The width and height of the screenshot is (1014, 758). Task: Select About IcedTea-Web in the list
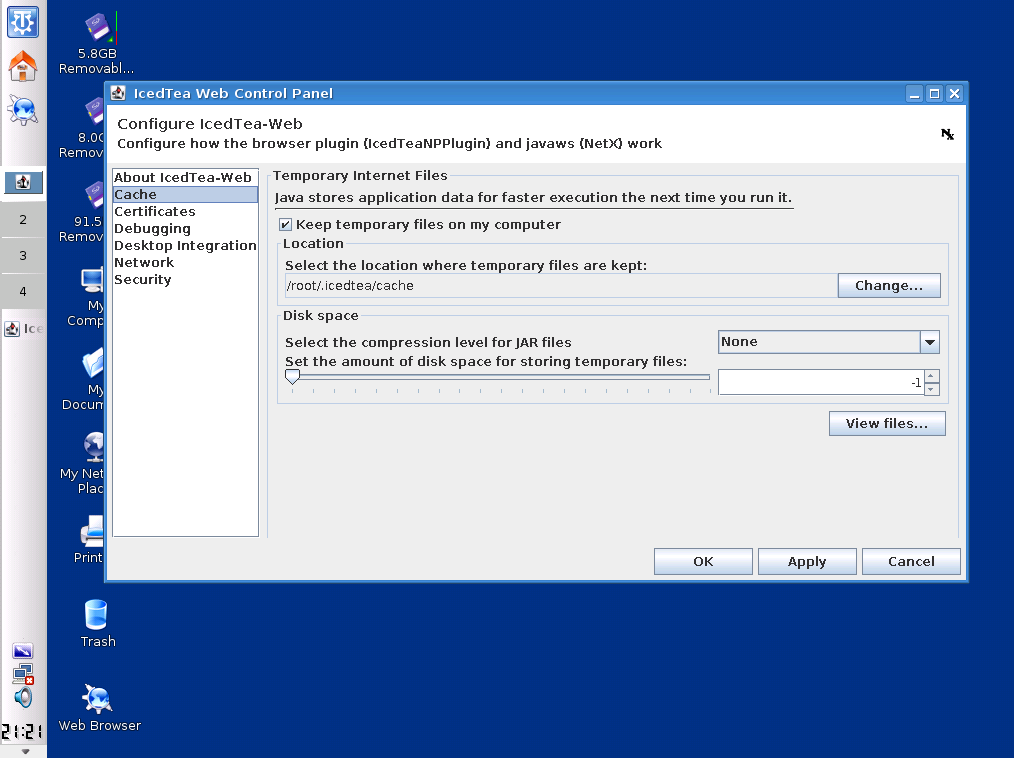(x=185, y=177)
